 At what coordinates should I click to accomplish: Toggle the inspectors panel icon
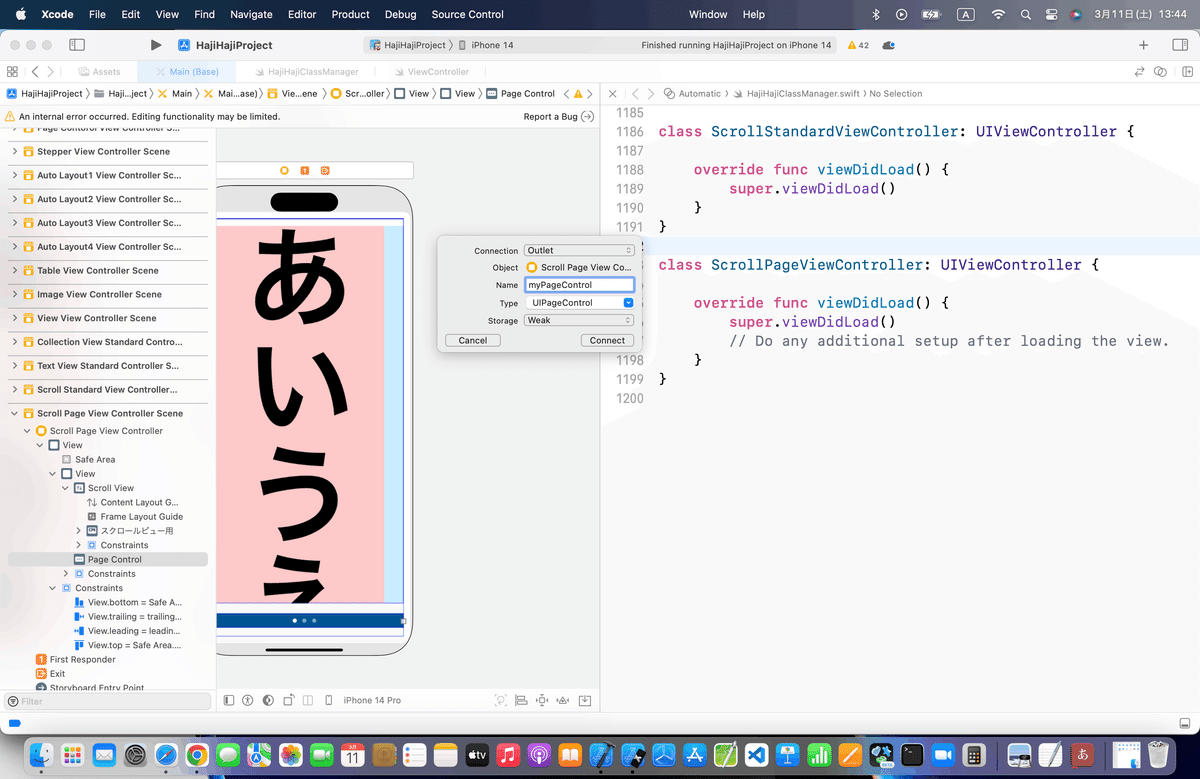click(1178, 45)
